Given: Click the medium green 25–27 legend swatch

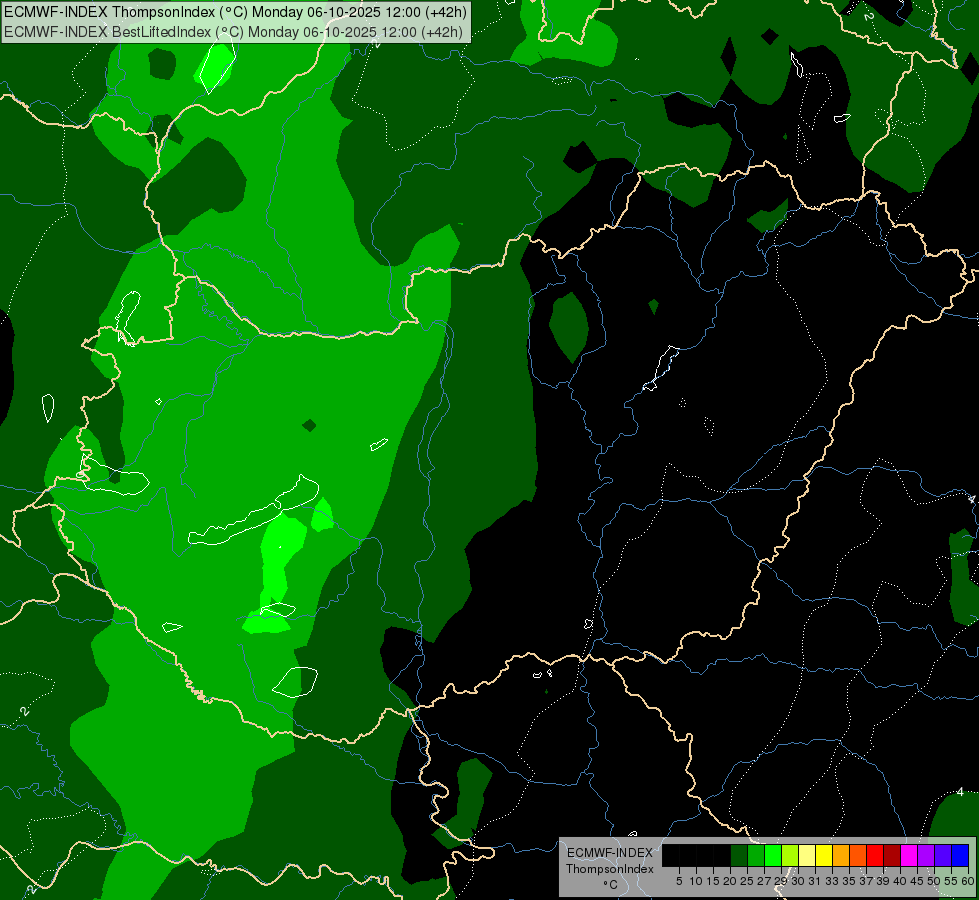Looking at the screenshot, I should tap(756, 855).
